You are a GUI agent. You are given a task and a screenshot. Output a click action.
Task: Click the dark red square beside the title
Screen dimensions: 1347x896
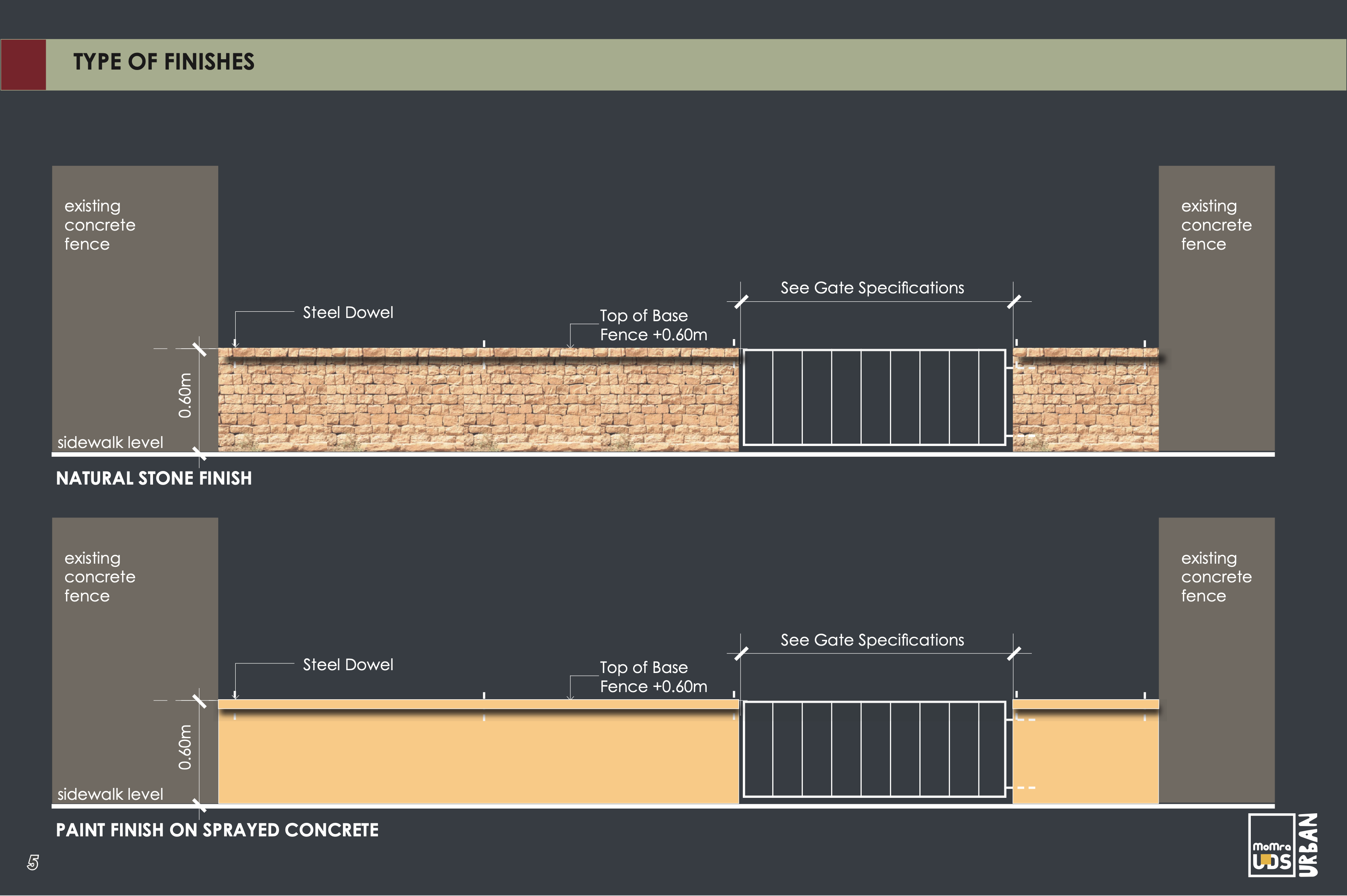[x=23, y=64]
